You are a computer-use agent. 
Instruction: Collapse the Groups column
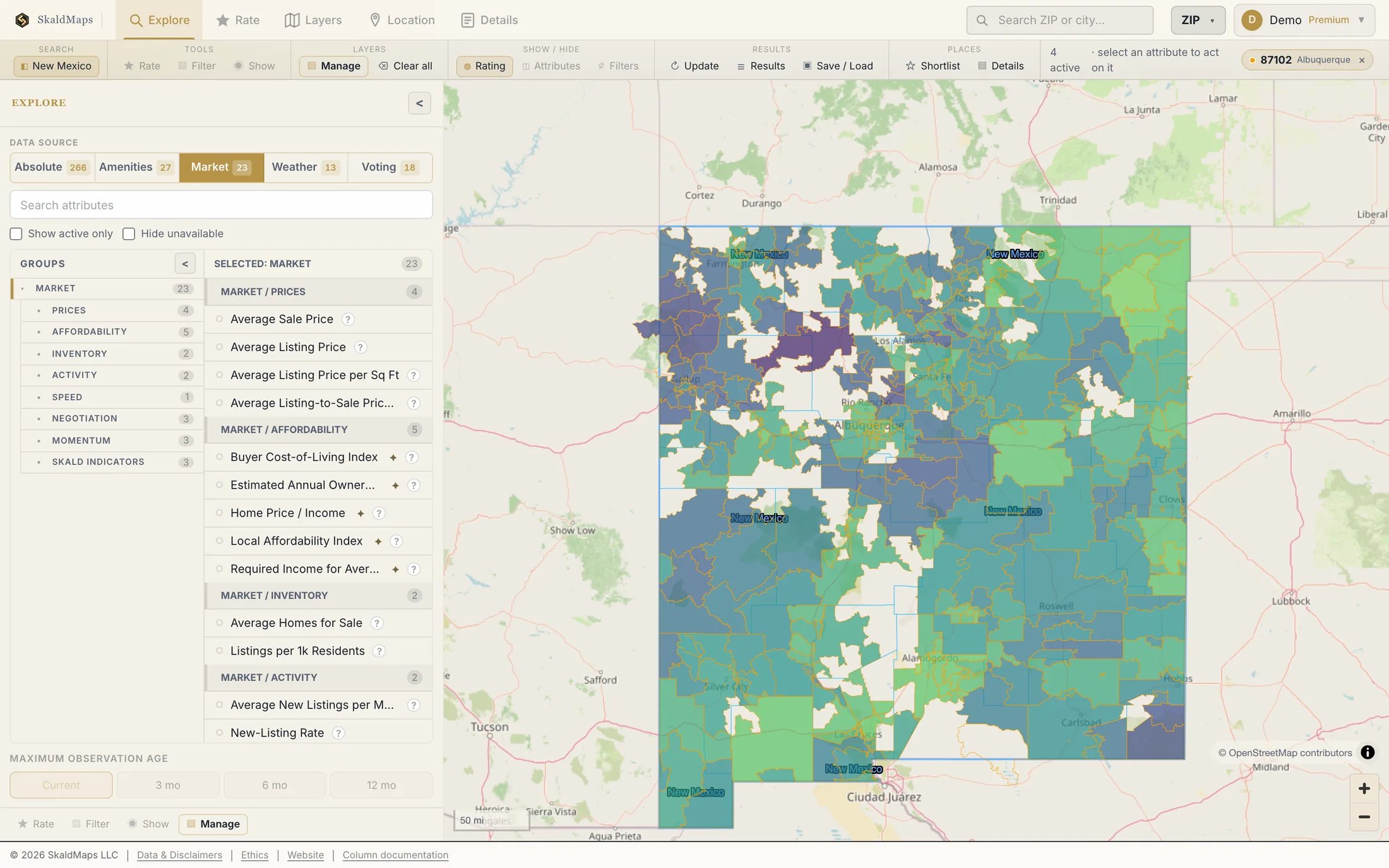pyautogui.click(x=185, y=264)
